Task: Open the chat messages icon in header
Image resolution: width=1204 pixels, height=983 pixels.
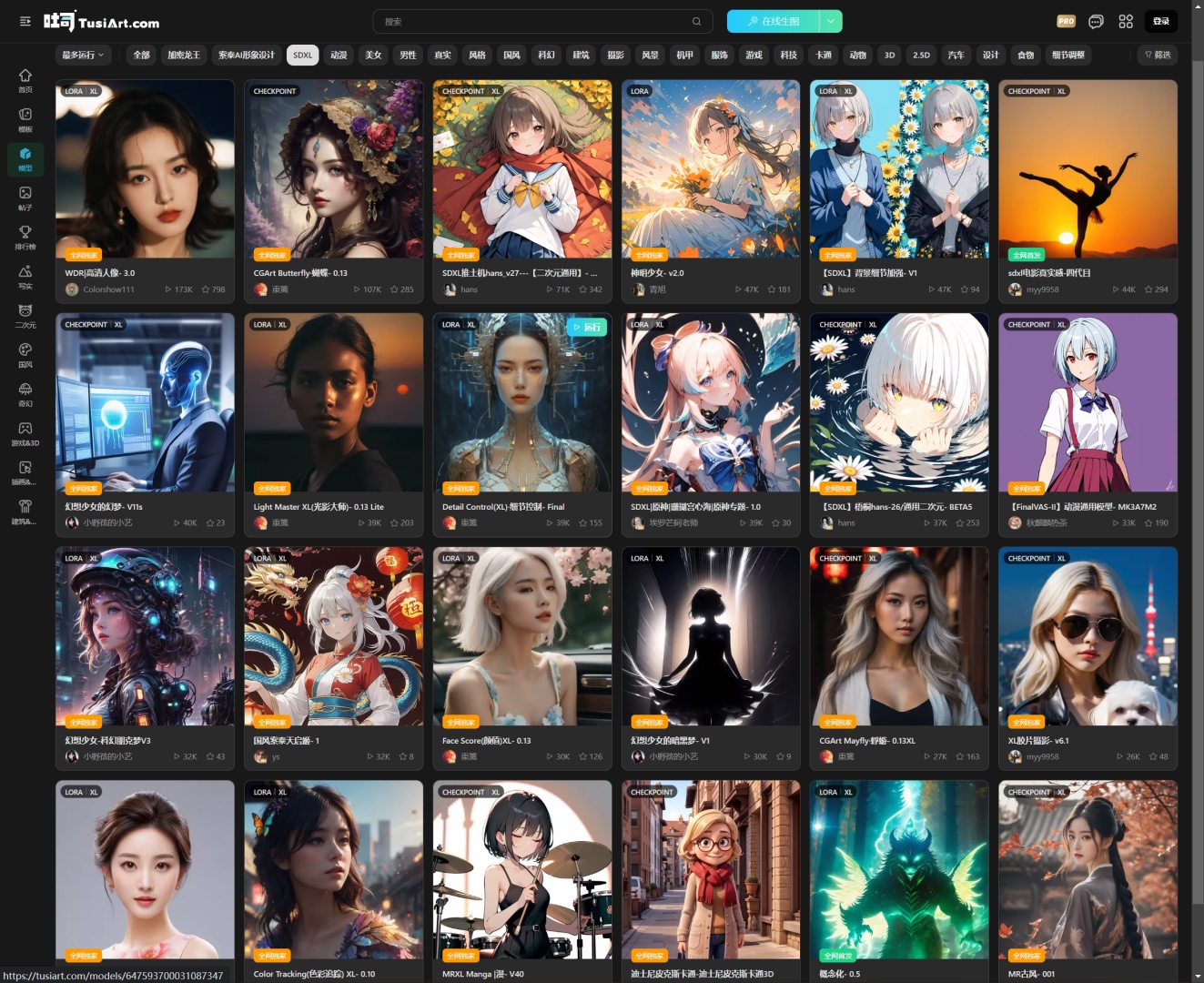Action: point(1096,21)
